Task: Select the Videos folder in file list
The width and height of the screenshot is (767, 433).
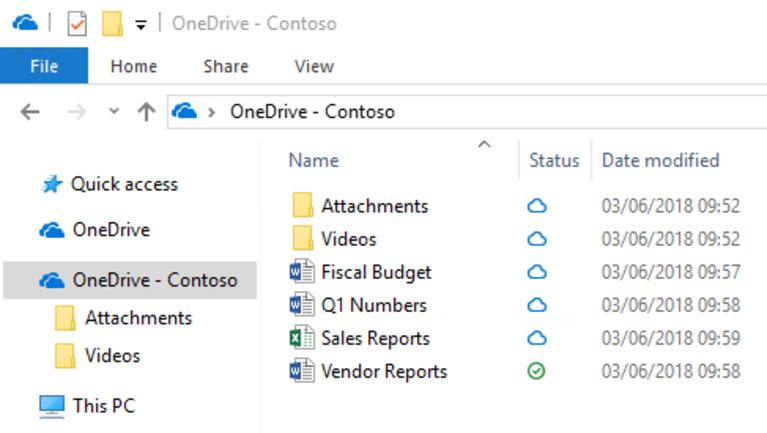Action: 349,239
